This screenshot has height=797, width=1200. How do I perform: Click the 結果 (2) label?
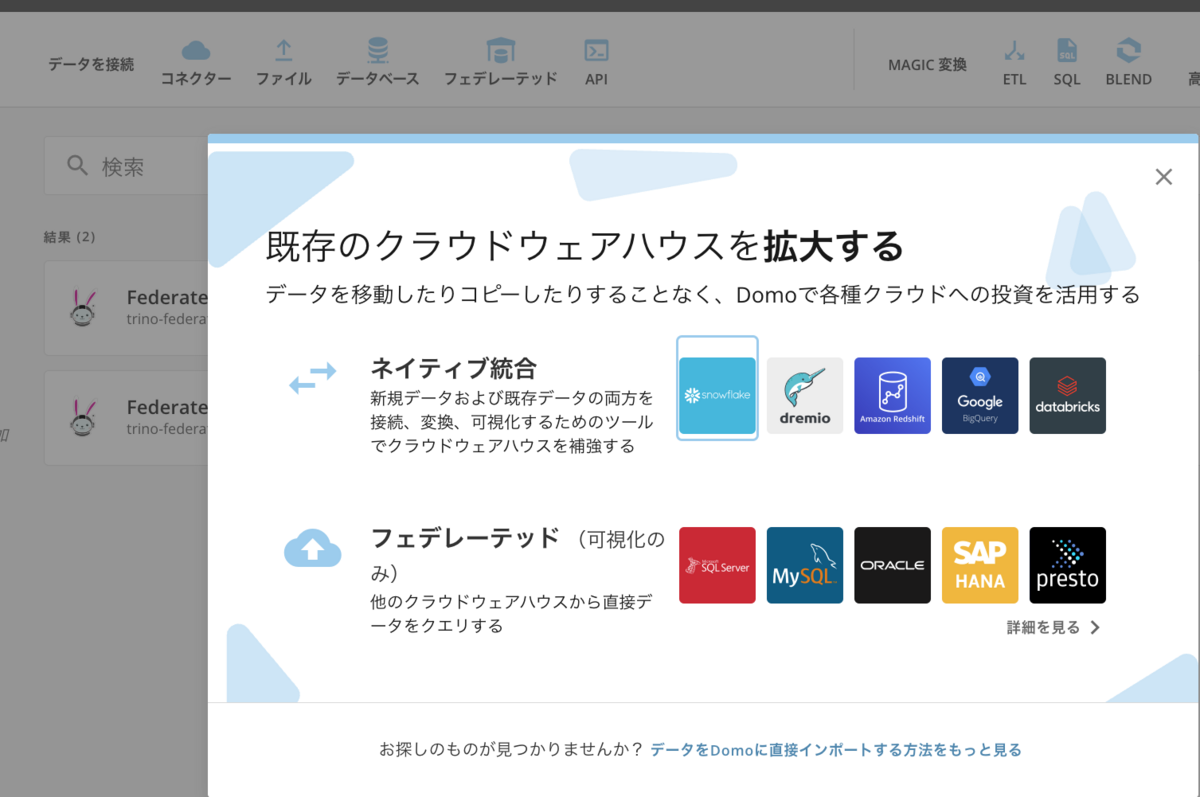(x=70, y=237)
